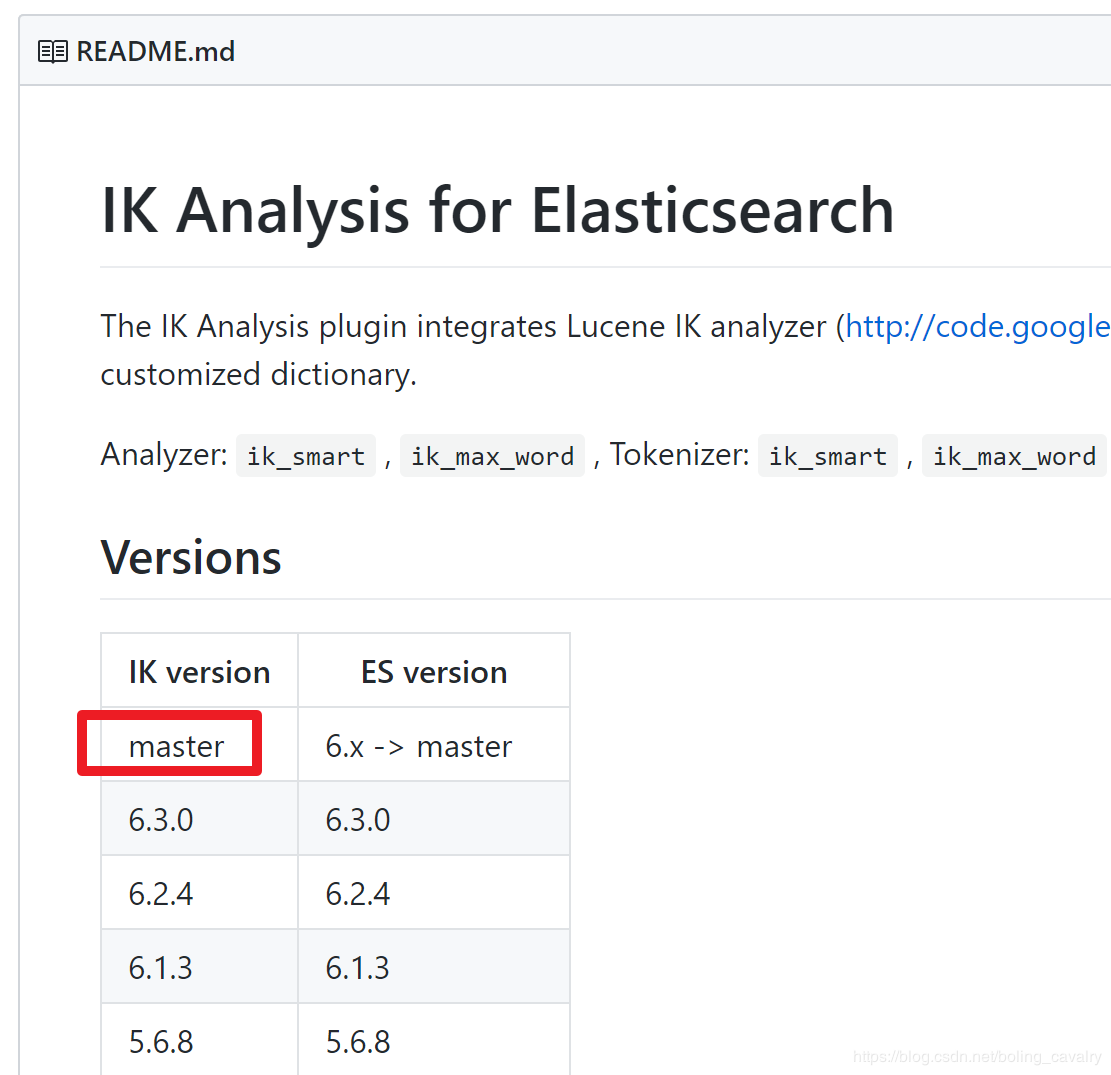Click the README.md file title
The width and height of the screenshot is (1111, 1075).
(x=155, y=52)
